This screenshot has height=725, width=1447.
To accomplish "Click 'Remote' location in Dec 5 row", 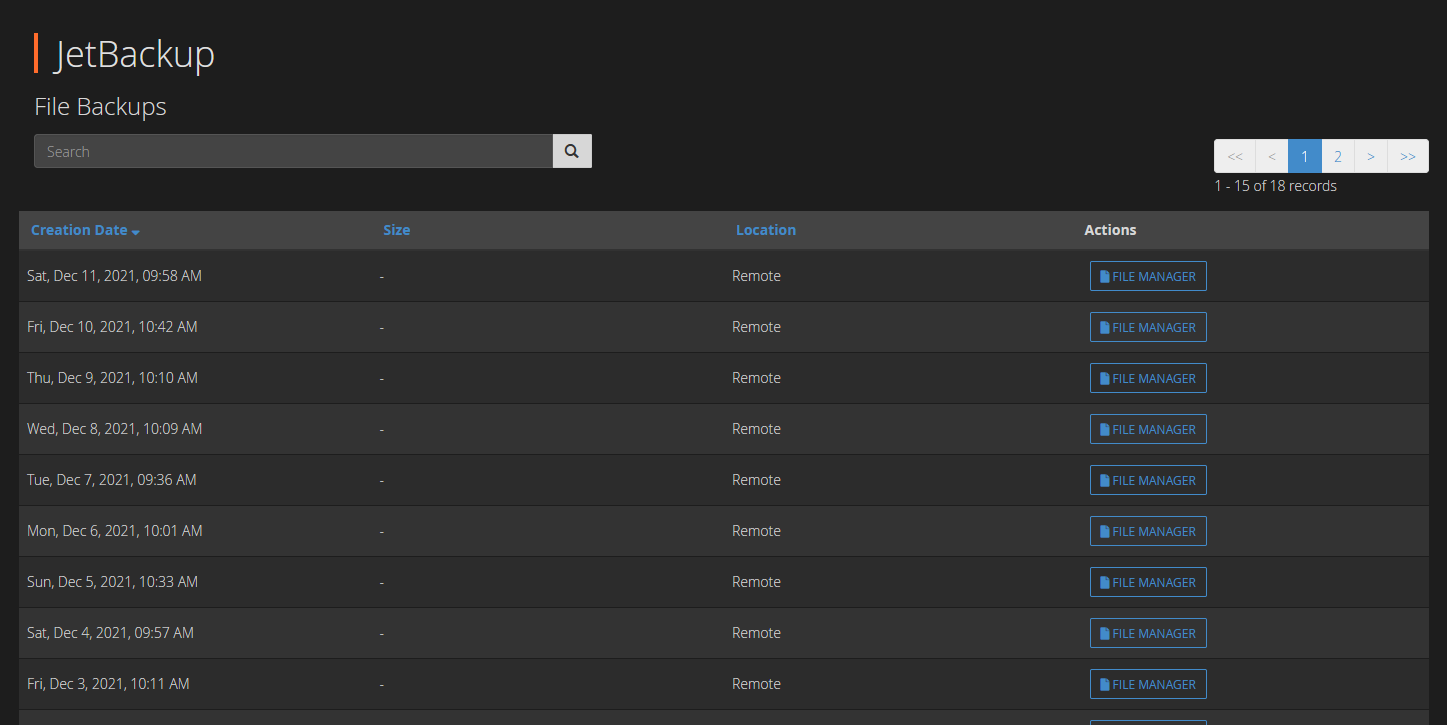I will click(x=756, y=581).
